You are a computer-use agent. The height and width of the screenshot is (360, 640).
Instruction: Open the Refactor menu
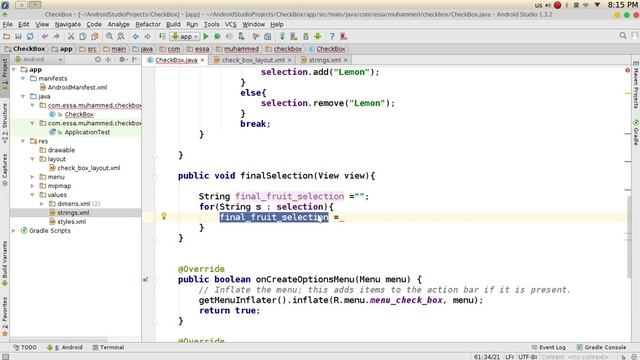click(x=148, y=24)
